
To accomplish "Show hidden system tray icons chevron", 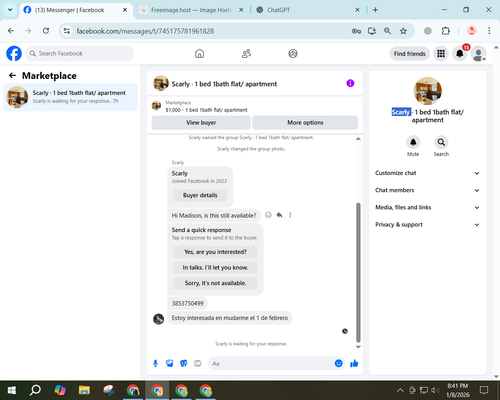I will [x=400, y=390].
